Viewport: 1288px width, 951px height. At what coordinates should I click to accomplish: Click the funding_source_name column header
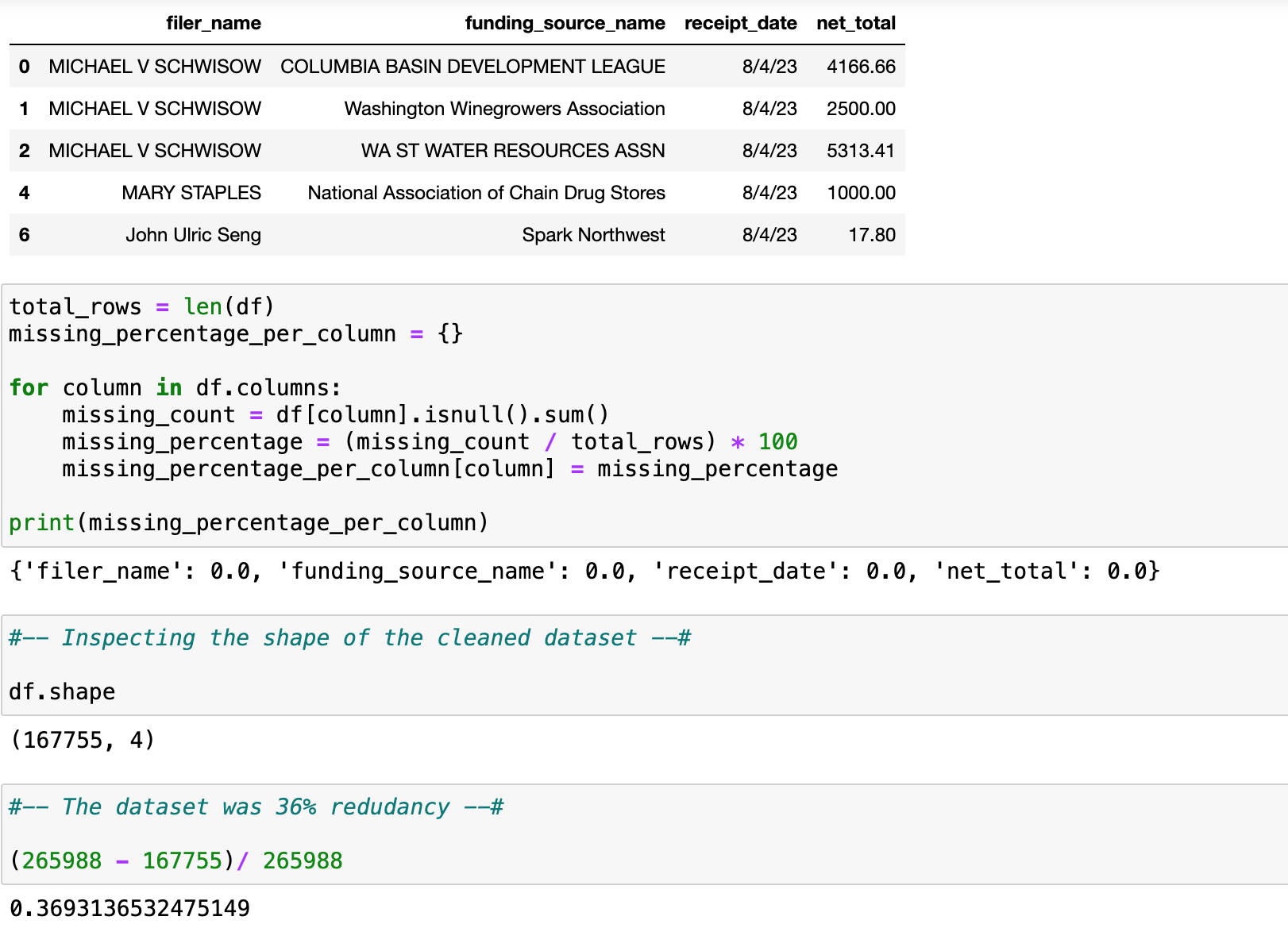point(565,23)
